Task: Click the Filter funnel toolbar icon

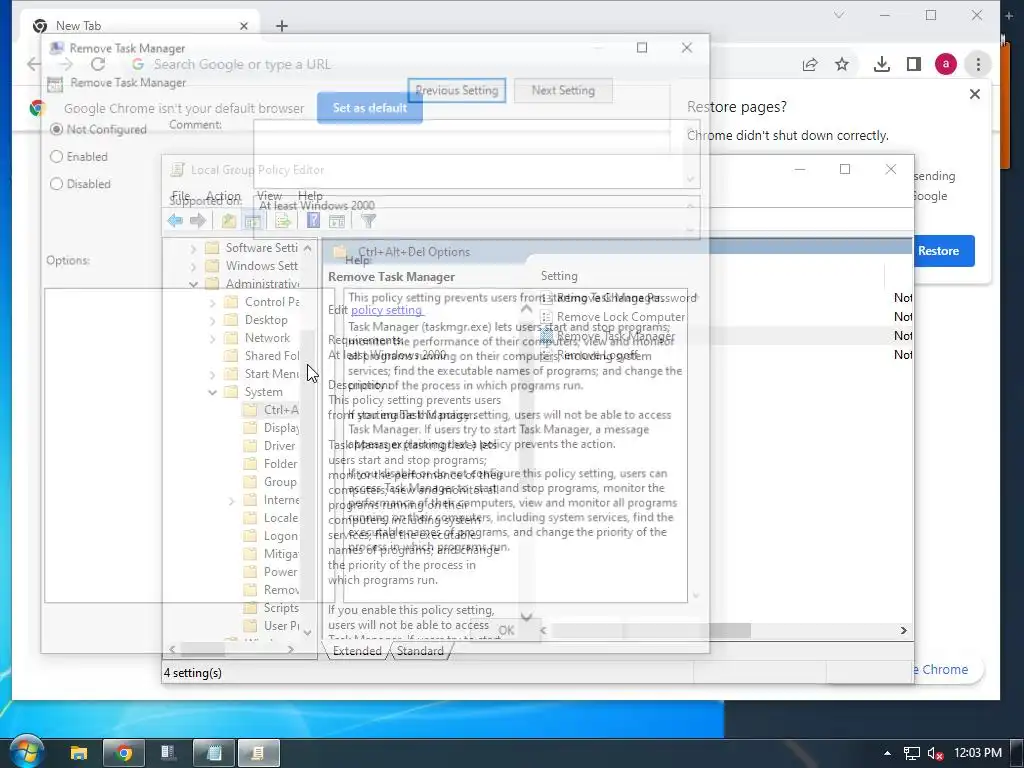Action: (368, 221)
